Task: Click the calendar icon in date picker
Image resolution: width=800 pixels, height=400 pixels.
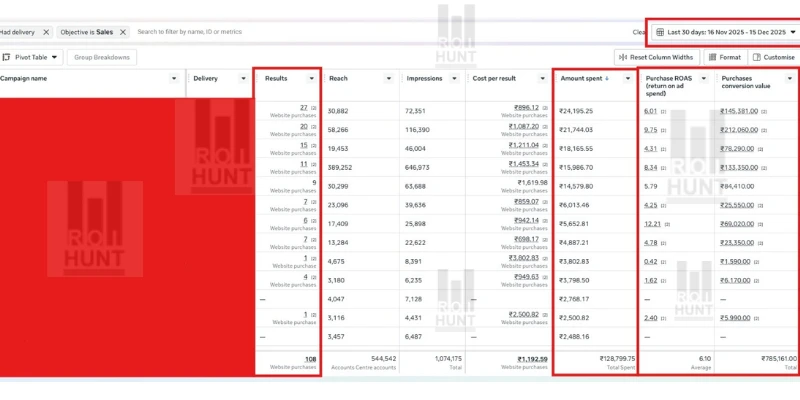Action: click(660, 32)
